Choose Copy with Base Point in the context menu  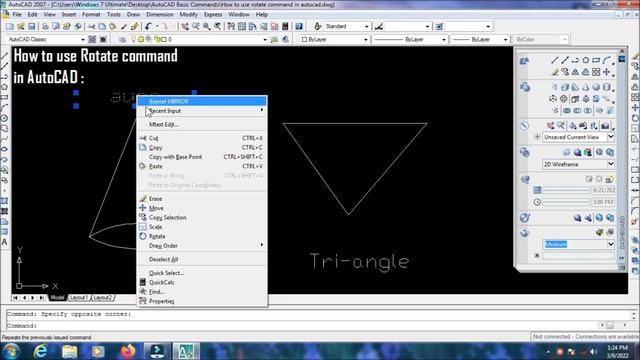pos(202,157)
